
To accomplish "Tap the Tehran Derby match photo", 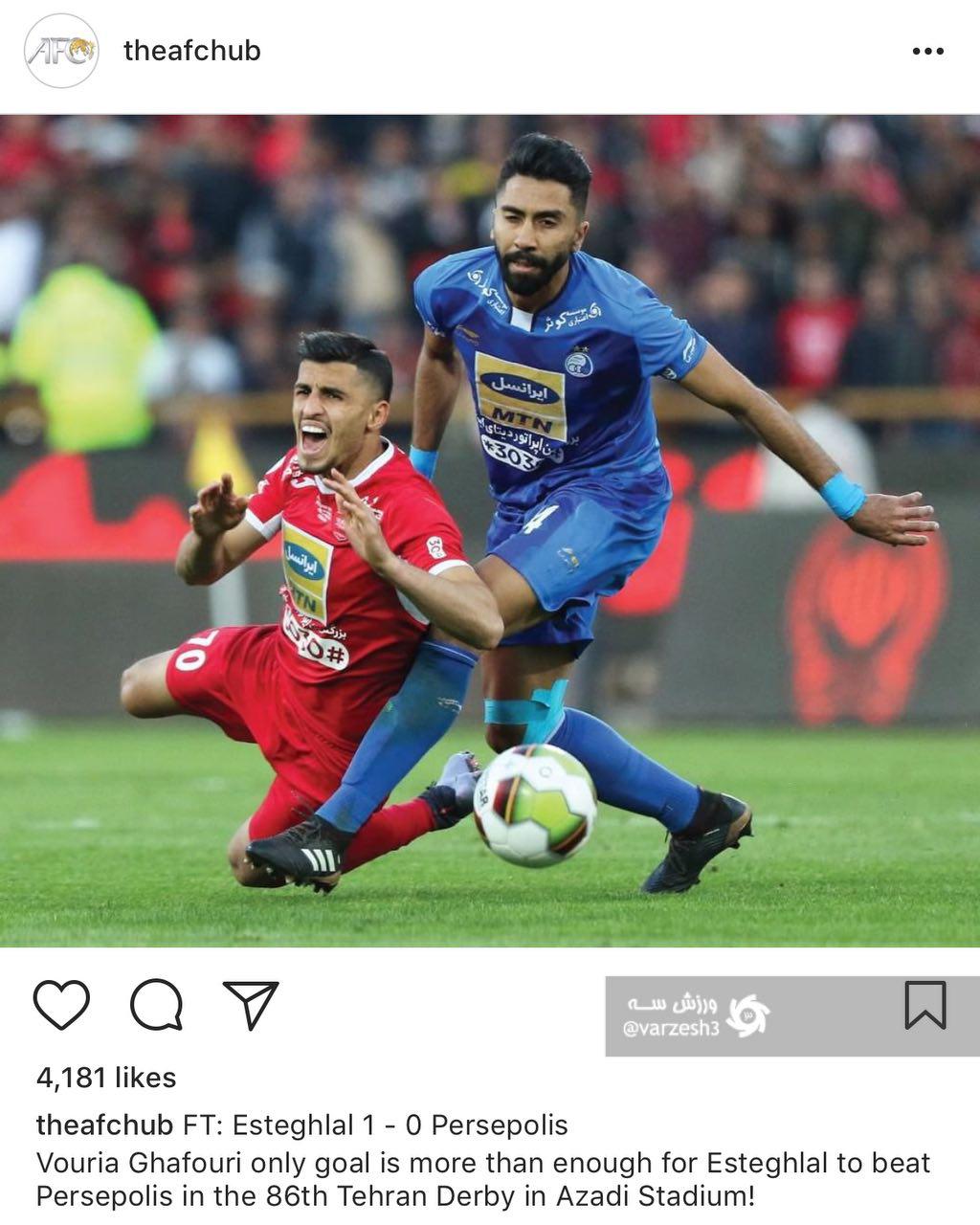I will coord(490,531).
